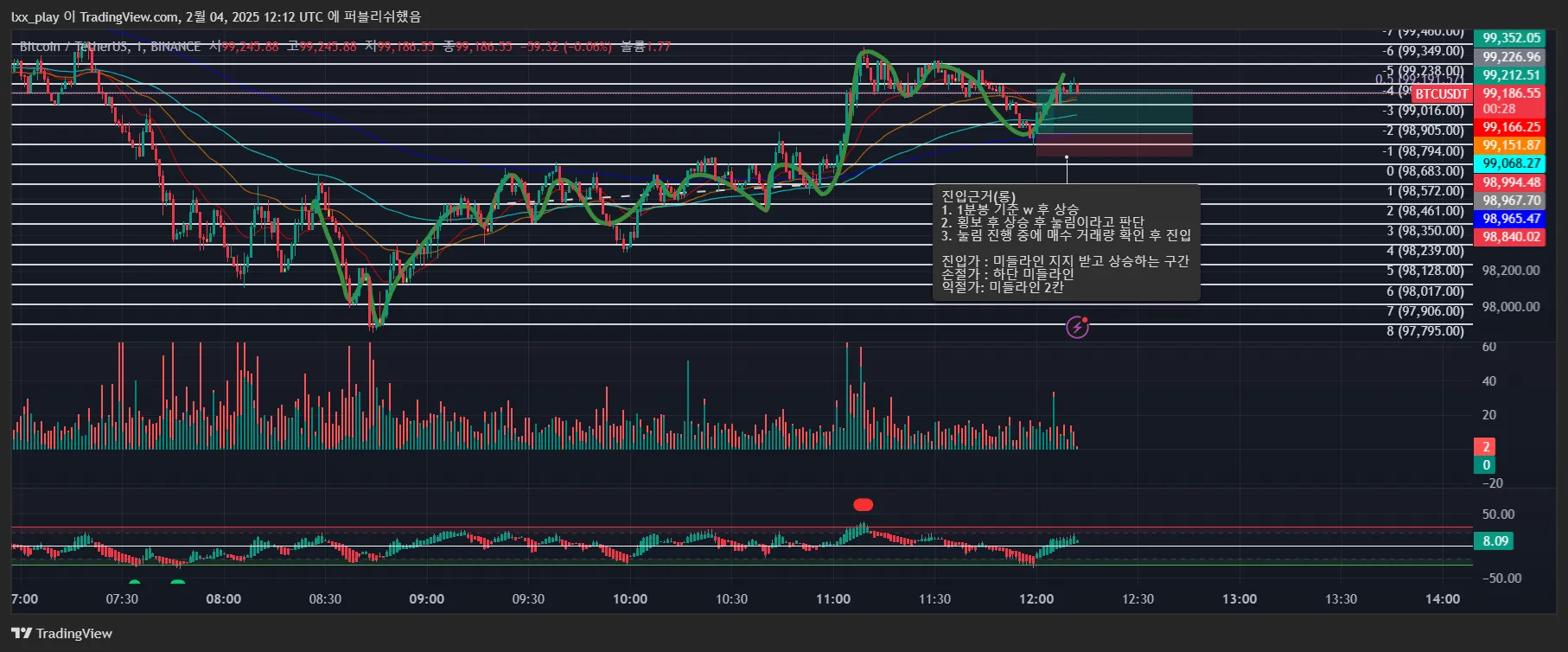Click the red 98,840.02 price label
The height and width of the screenshot is (652, 1568).
click(x=1511, y=237)
